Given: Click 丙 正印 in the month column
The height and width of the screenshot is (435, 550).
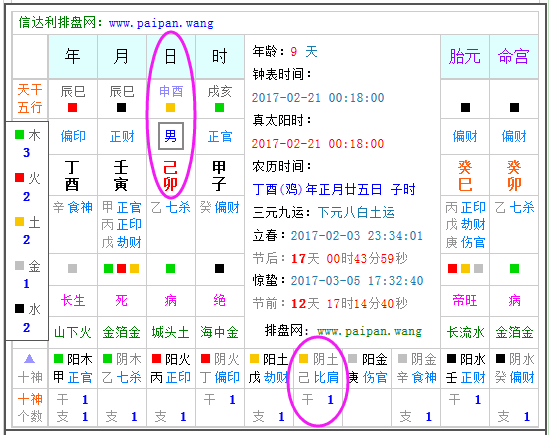Looking at the screenshot, I should (121, 225).
